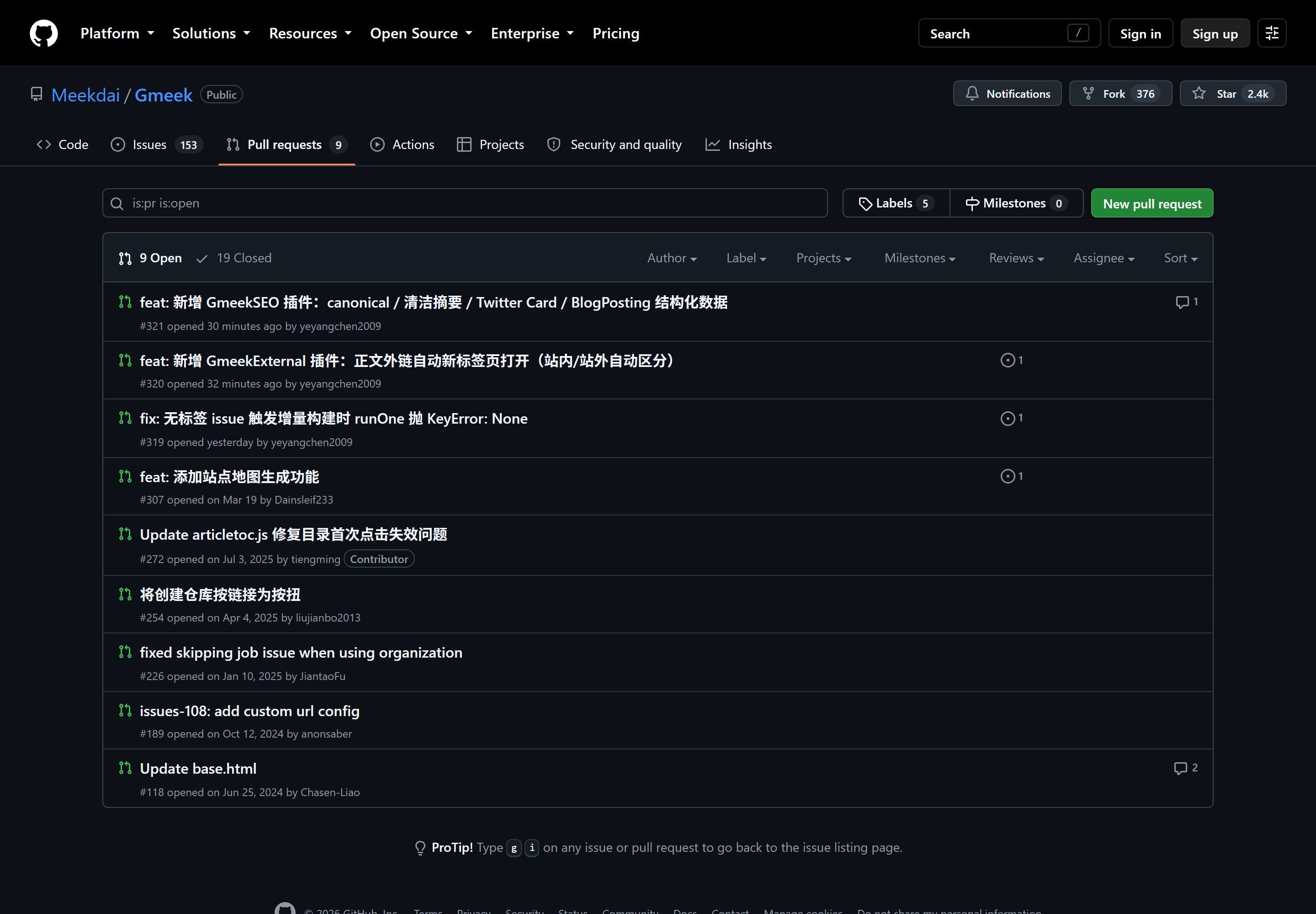Open the Meekdai owner link
This screenshot has width=1316, height=914.
[85, 95]
